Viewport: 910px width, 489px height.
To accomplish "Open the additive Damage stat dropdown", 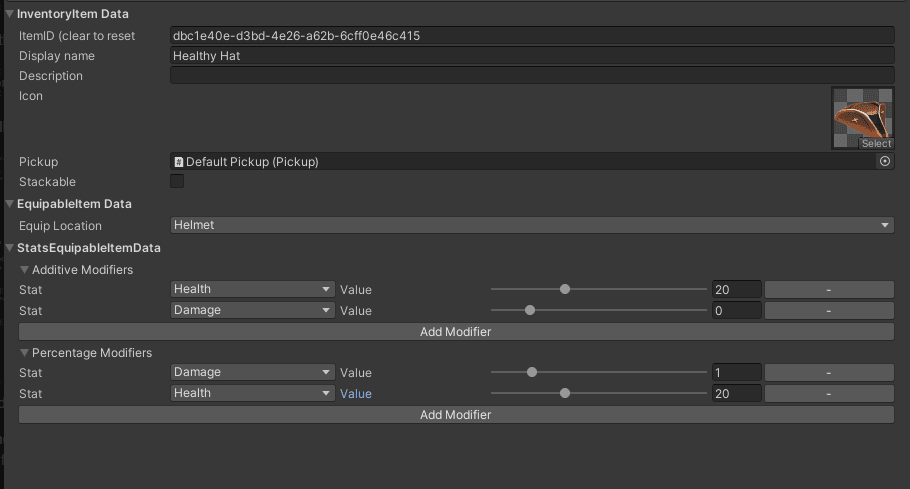I will click(x=252, y=310).
